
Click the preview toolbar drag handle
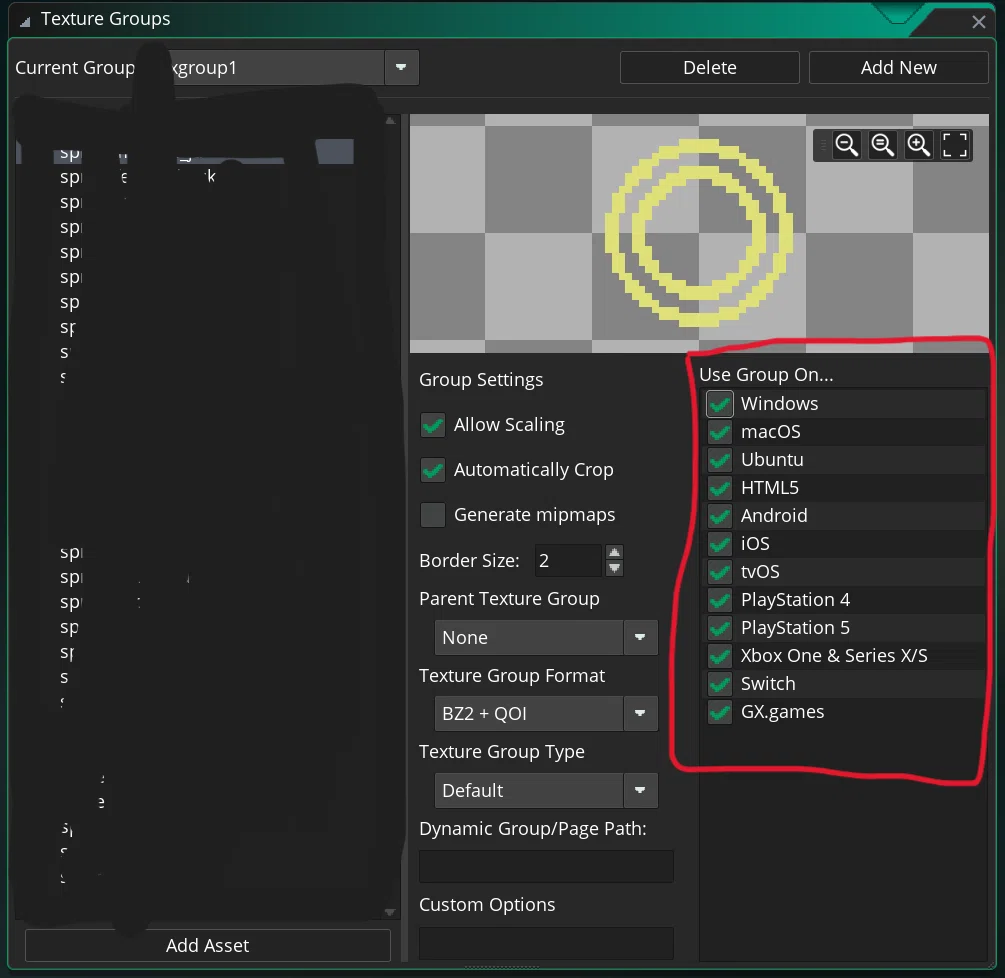[x=823, y=145]
